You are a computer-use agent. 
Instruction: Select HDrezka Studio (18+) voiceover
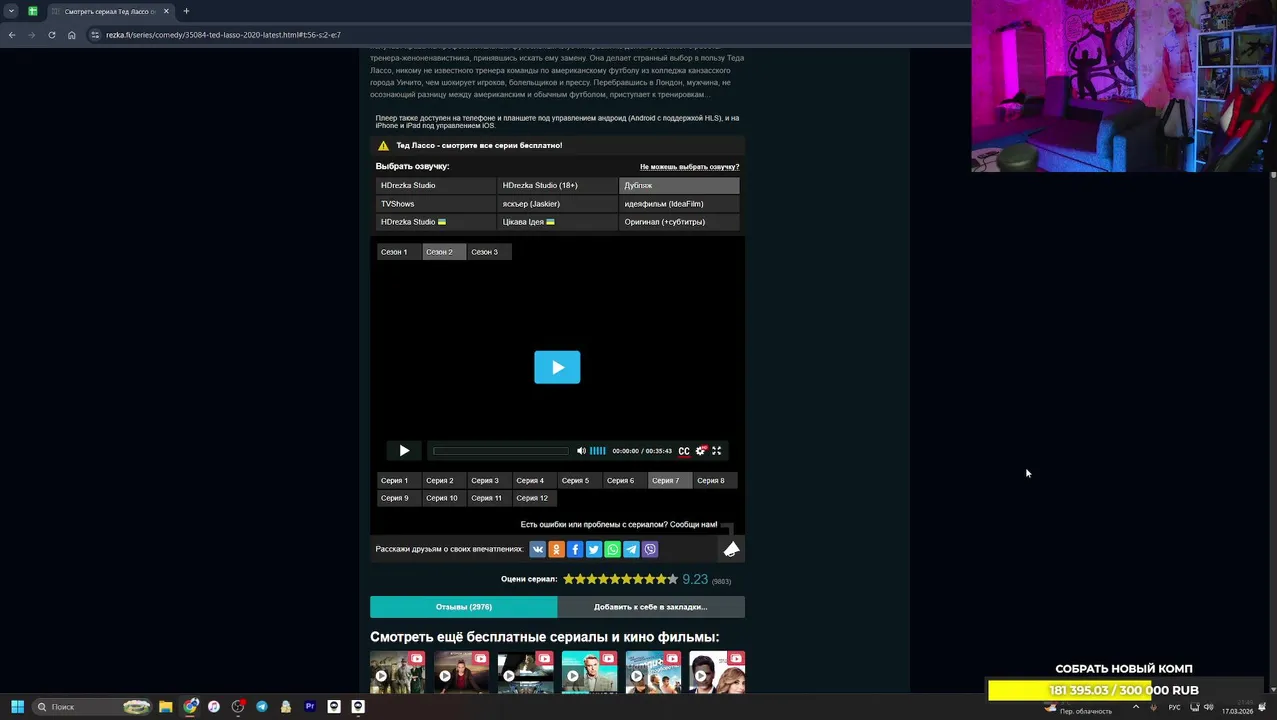(558, 185)
